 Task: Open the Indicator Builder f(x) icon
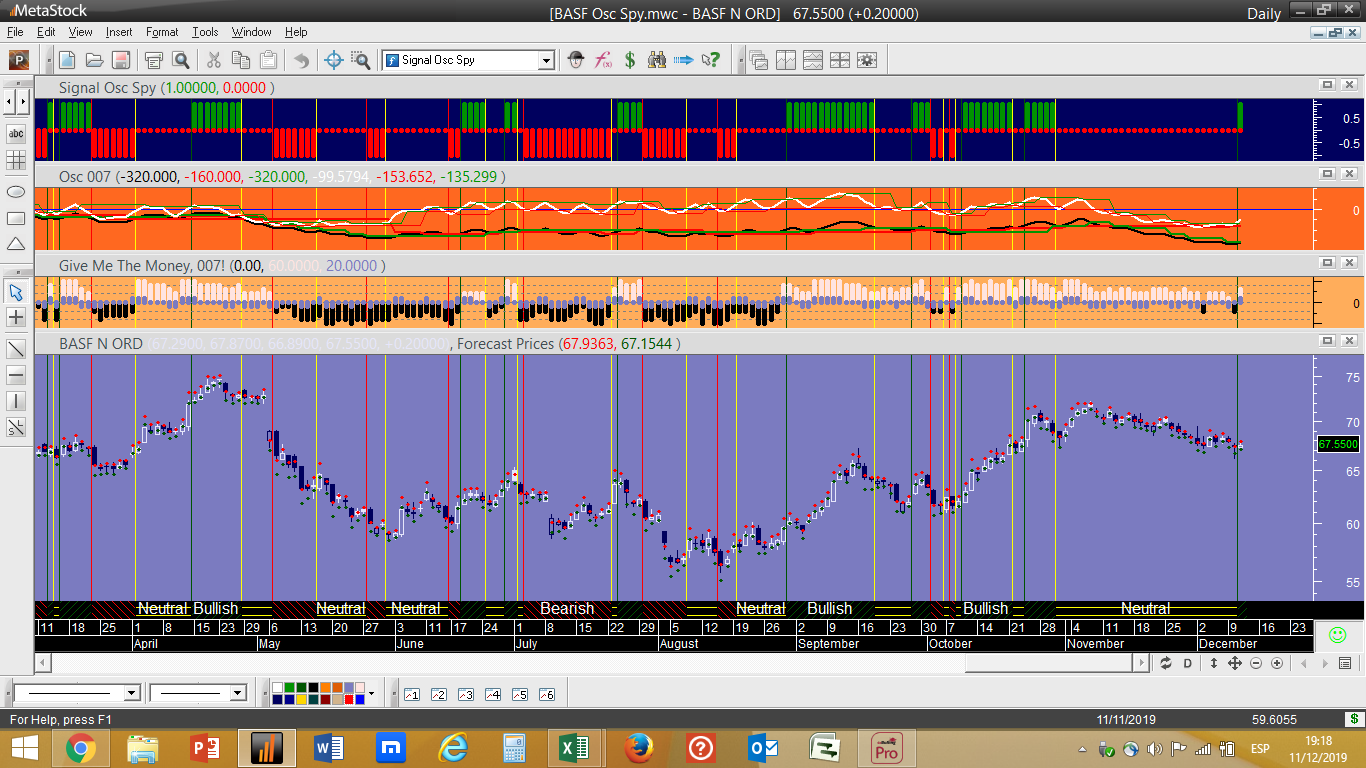[x=603, y=60]
